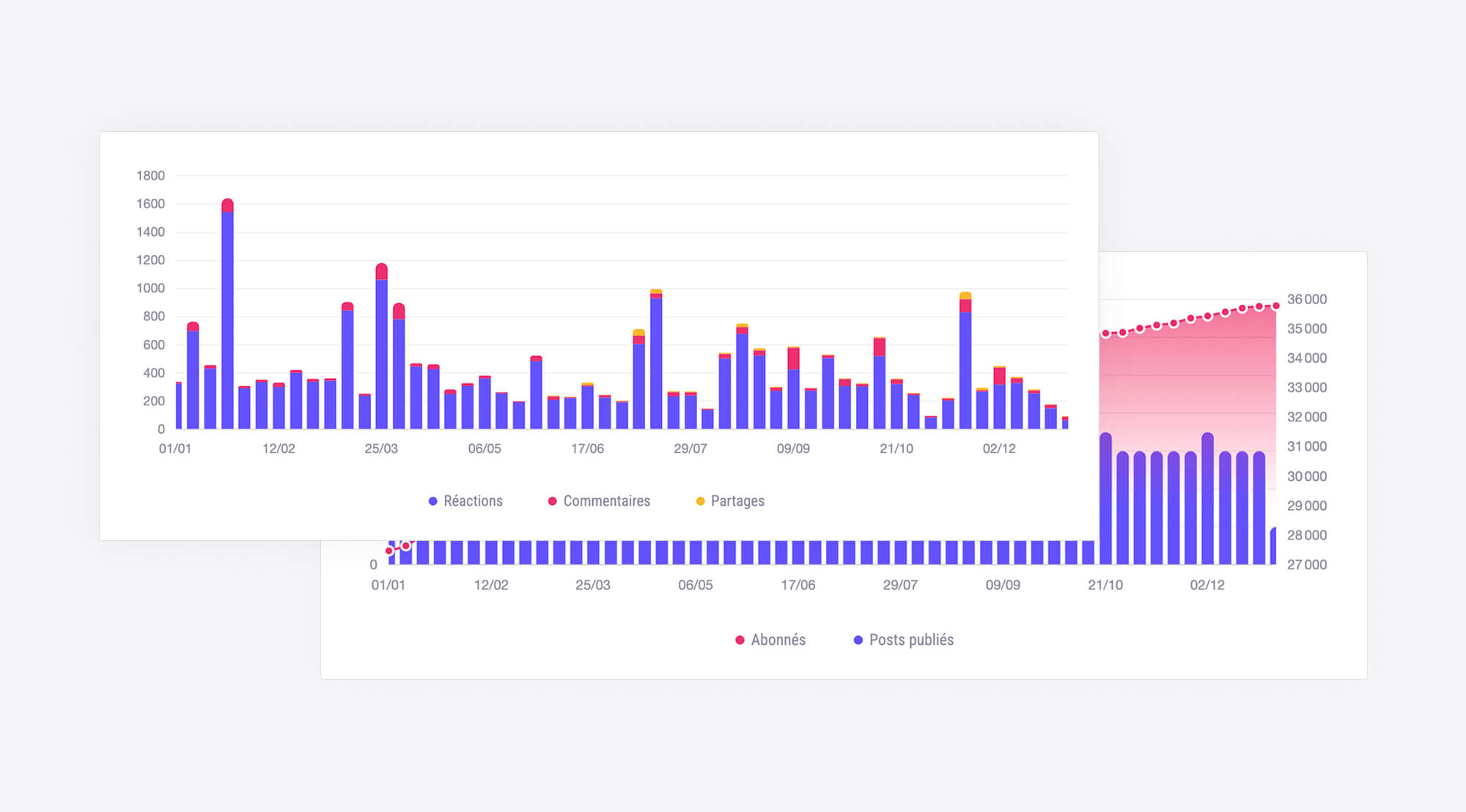The image size is (1466, 812).
Task: Click the yellow Partages legend dot
Action: coord(699,501)
